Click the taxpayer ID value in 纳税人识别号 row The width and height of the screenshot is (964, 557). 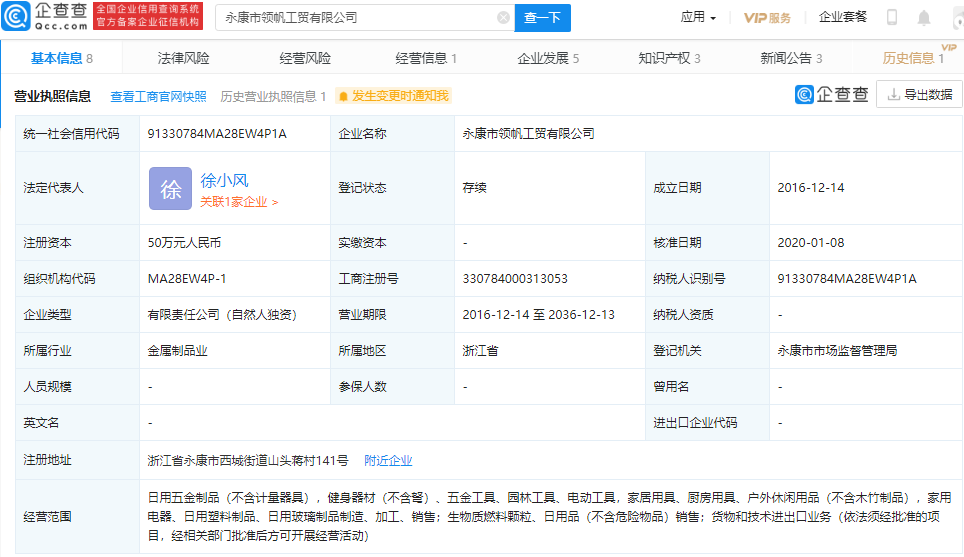pyautogui.click(x=847, y=278)
